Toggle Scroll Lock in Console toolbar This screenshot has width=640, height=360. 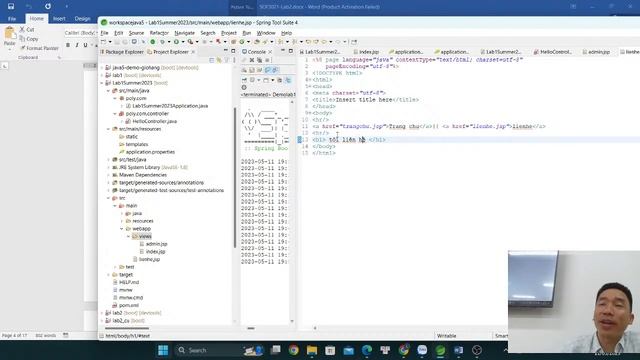coord(251,70)
